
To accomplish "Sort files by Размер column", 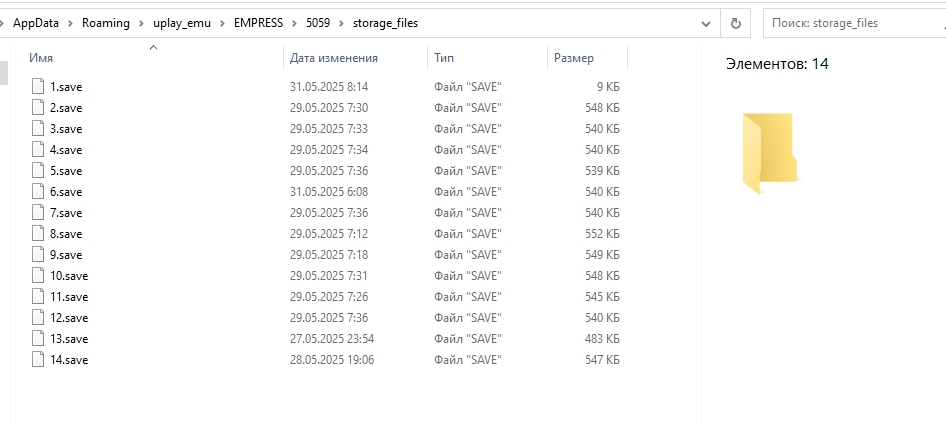I will point(573,58).
